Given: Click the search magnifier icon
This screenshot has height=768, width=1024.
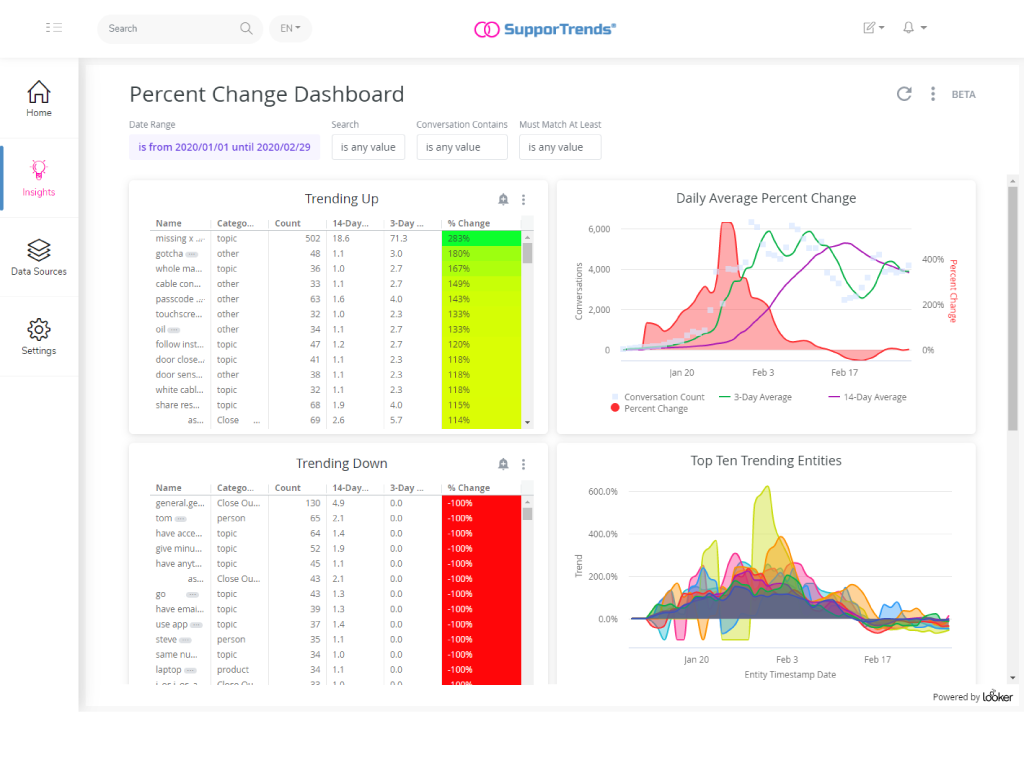Looking at the screenshot, I should (x=246, y=28).
